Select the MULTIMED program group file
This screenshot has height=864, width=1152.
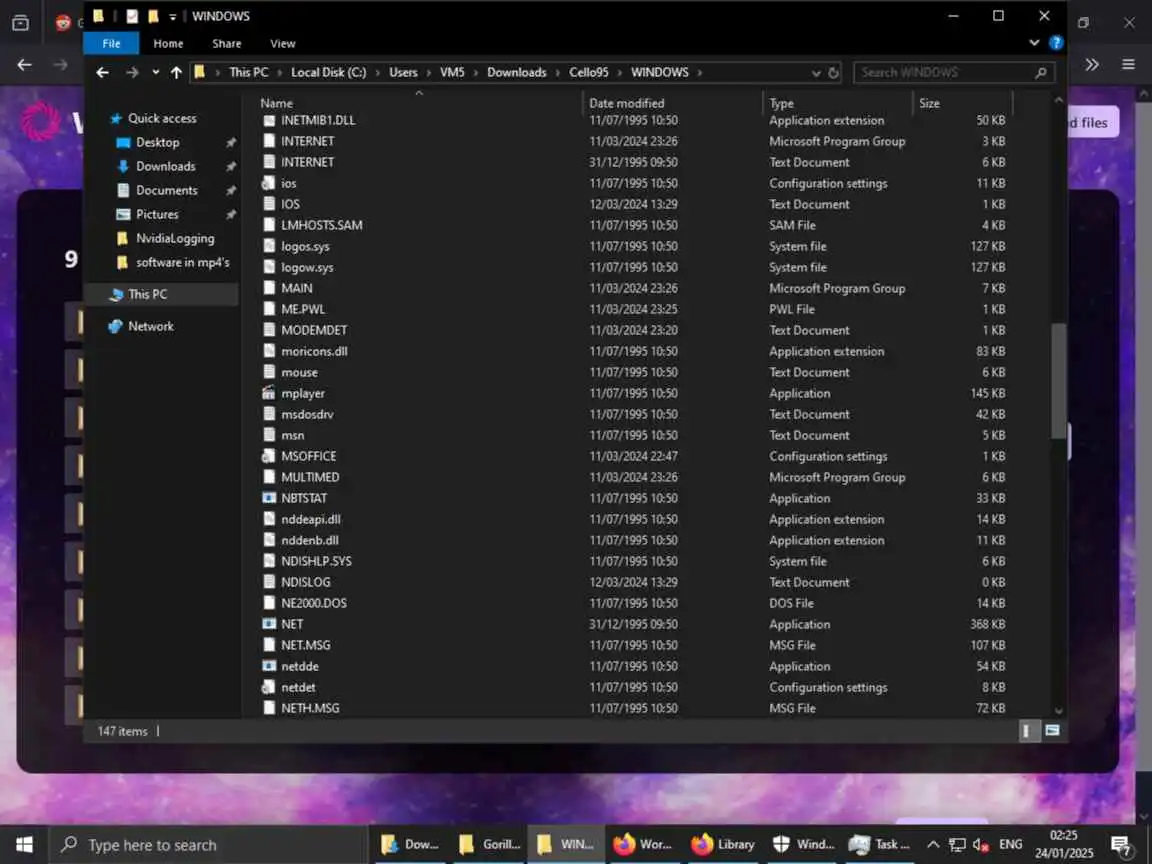310,478
